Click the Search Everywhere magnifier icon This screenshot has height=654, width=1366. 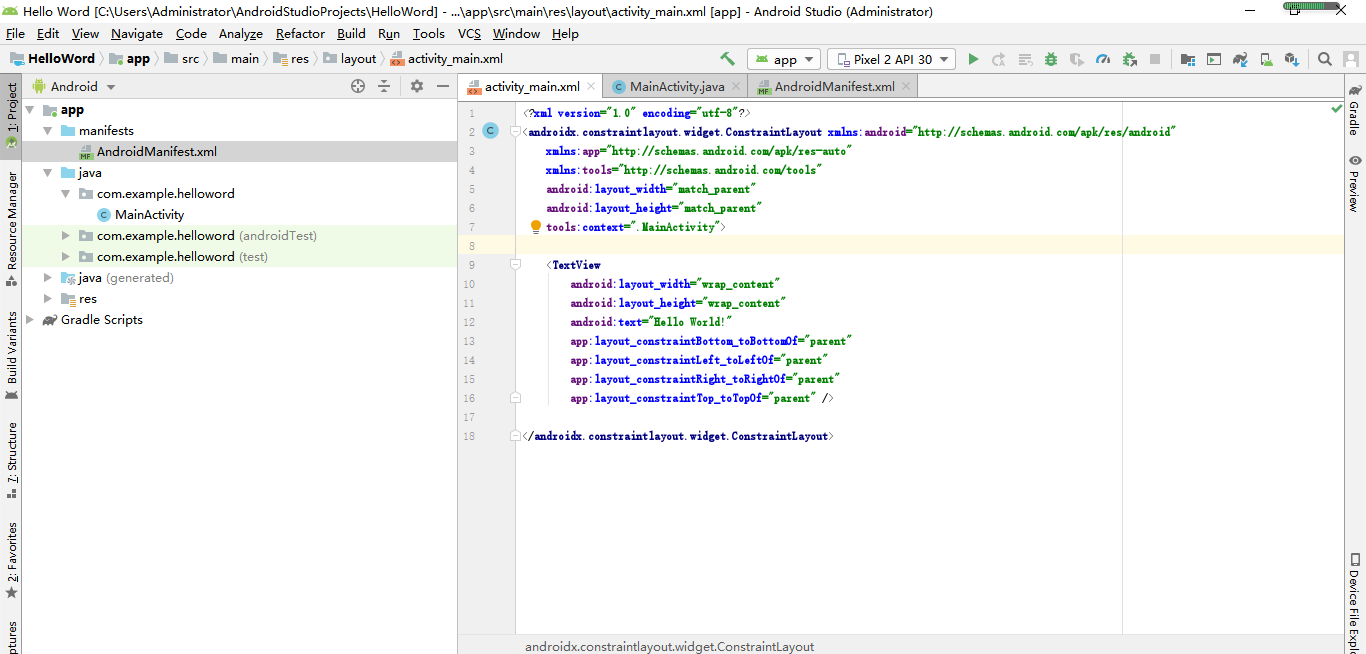click(1325, 59)
